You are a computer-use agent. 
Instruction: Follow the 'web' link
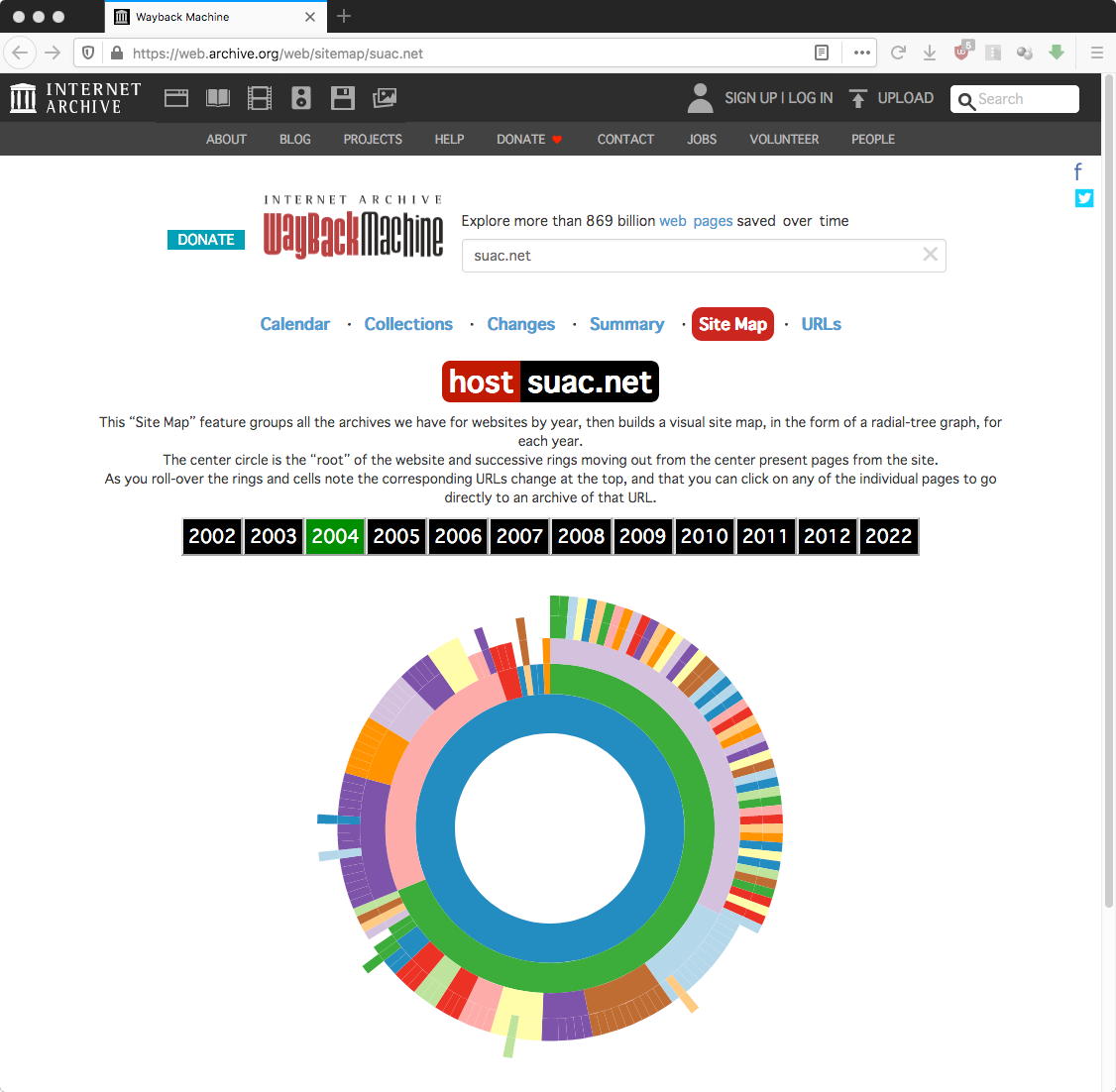pyautogui.click(x=673, y=221)
